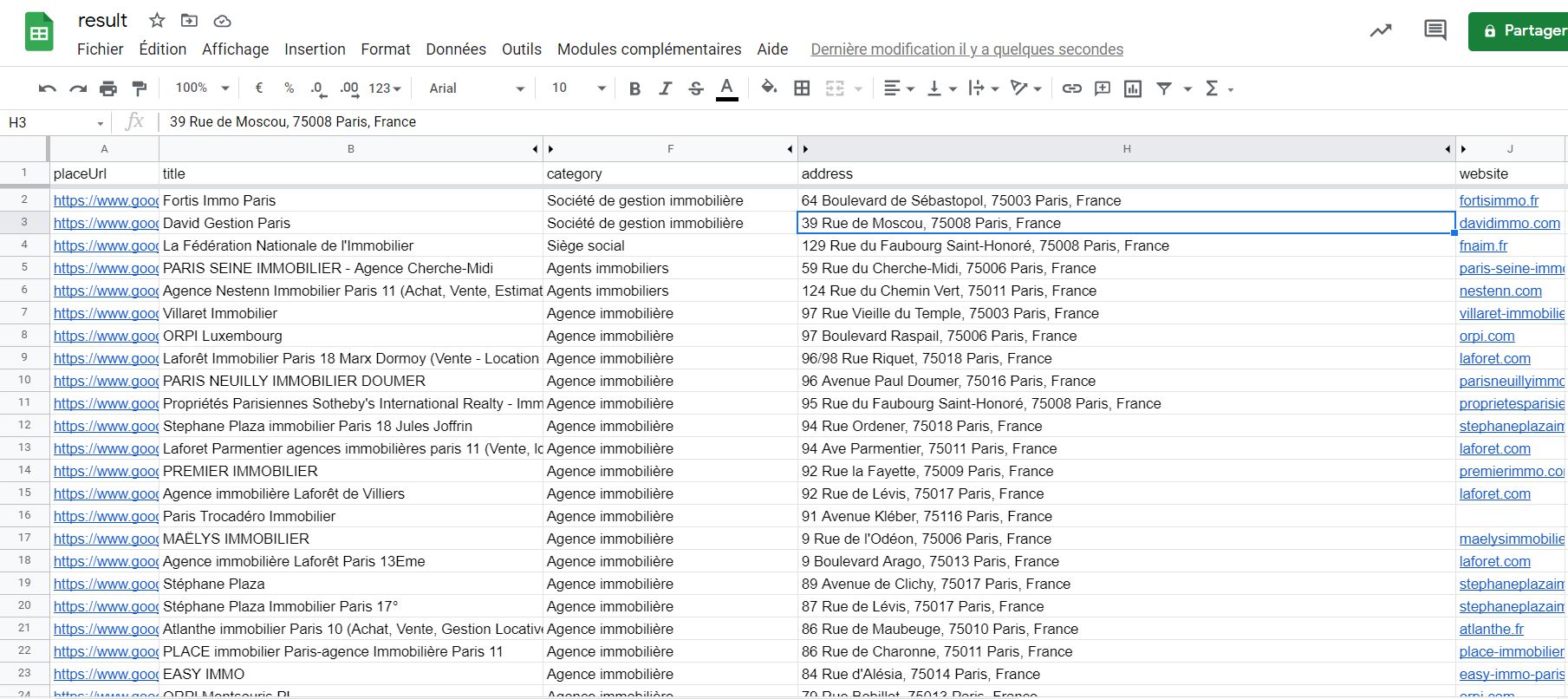
Task: Activate paint format tool
Action: (139, 88)
